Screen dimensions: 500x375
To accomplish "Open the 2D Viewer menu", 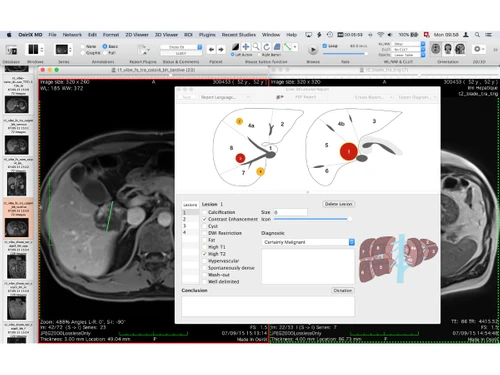I will pyautogui.click(x=137, y=35).
